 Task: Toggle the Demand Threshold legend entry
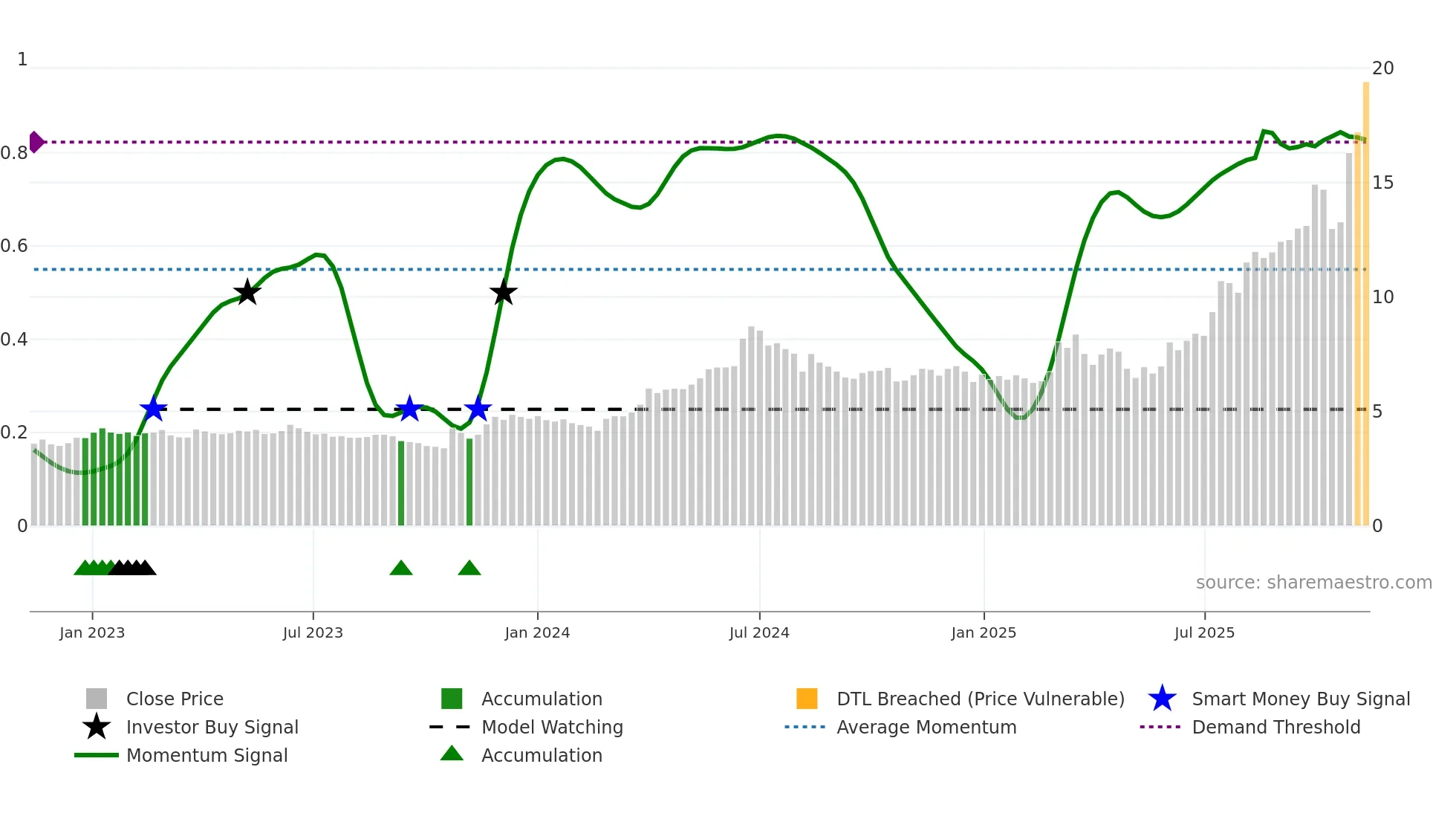click(1160, 727)
